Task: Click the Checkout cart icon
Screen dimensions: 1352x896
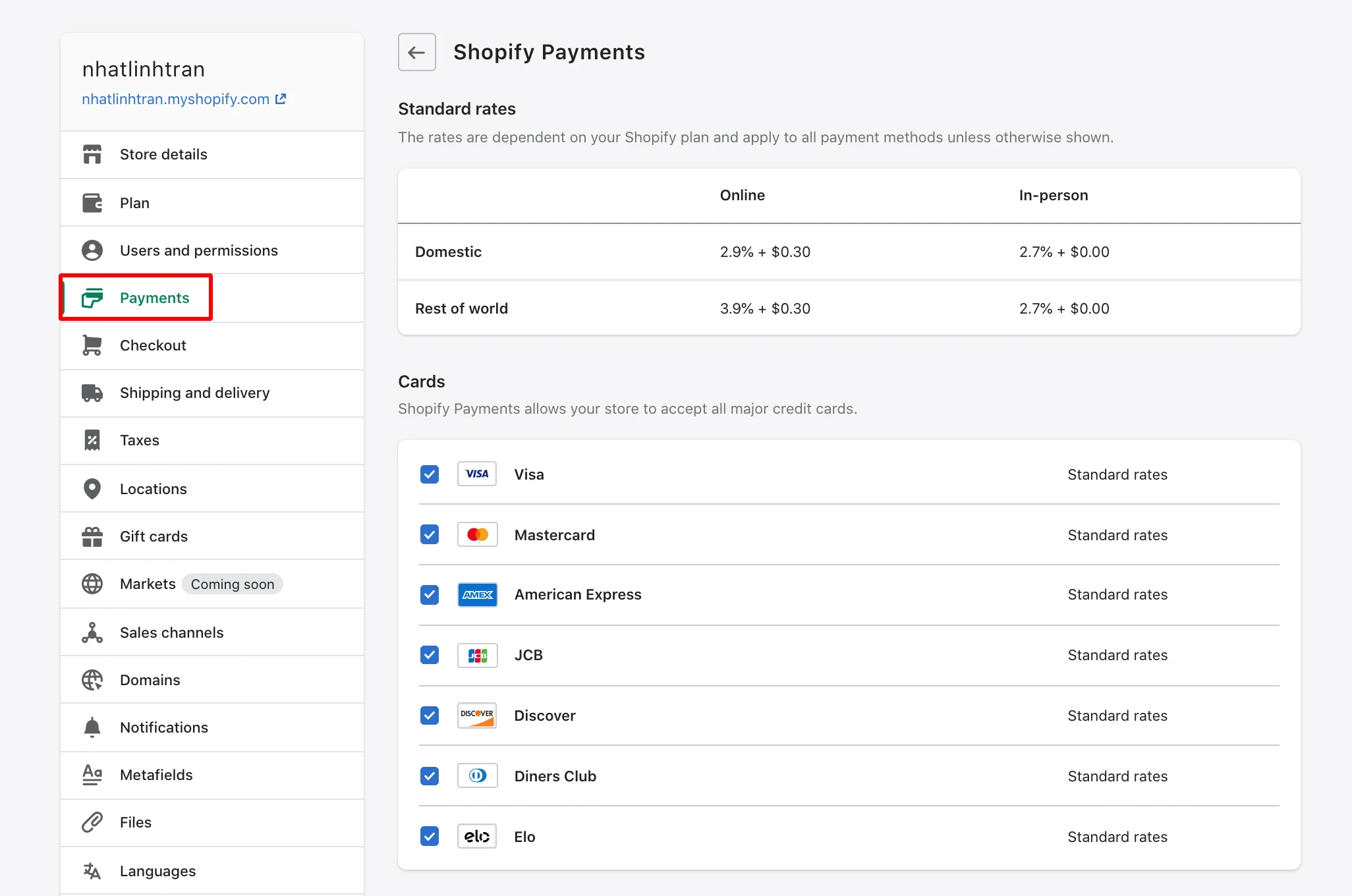Action: pos(92,345)
